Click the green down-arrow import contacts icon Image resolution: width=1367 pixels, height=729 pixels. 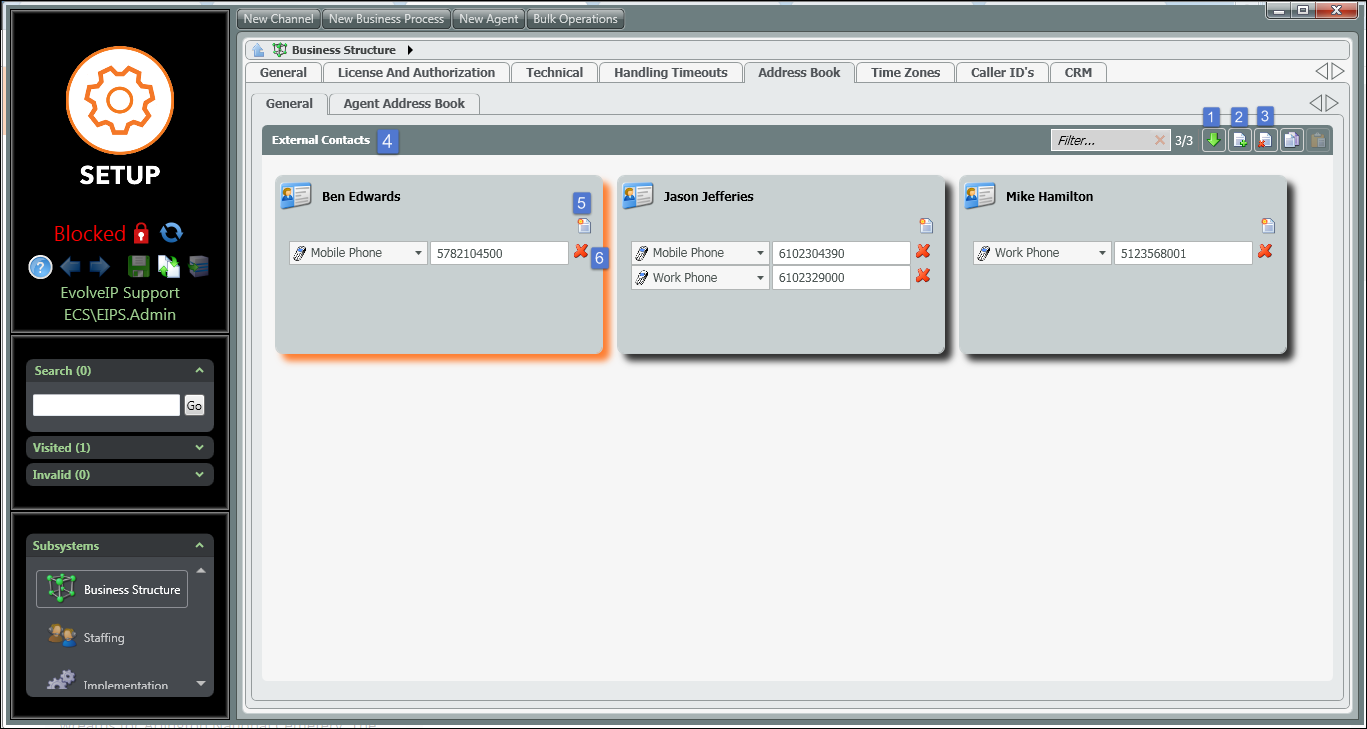tap(1214, 141)
